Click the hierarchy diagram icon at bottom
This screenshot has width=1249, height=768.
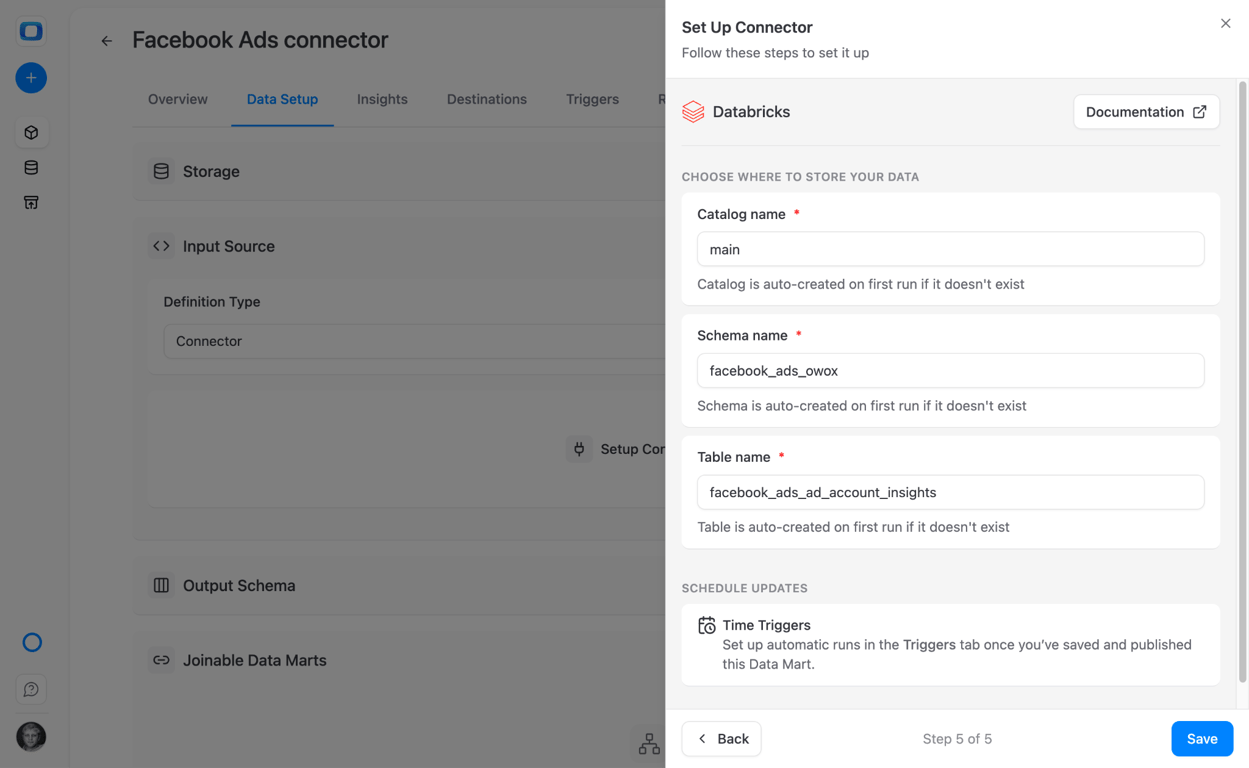(649, 743)
